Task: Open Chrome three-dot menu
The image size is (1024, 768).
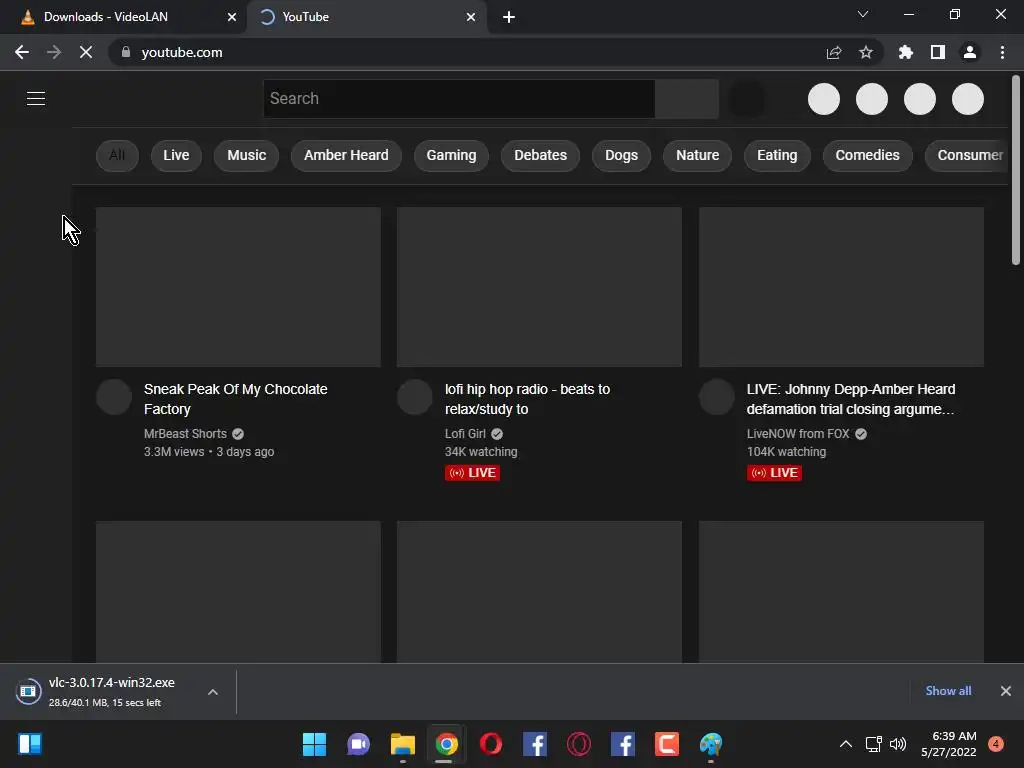Action: coord(1002,52)
